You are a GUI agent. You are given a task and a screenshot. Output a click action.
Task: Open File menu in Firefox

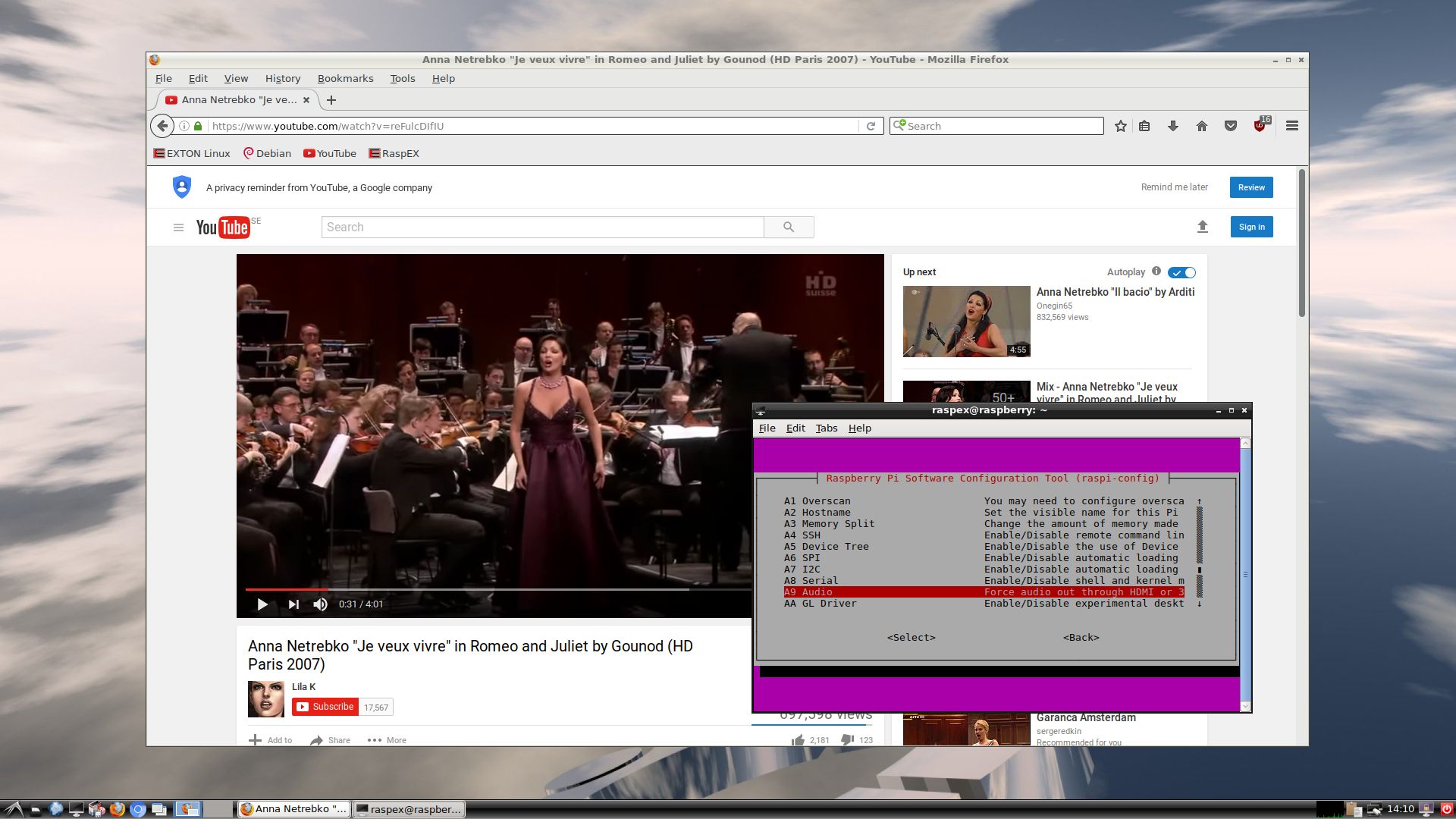(x=163, y=78)
